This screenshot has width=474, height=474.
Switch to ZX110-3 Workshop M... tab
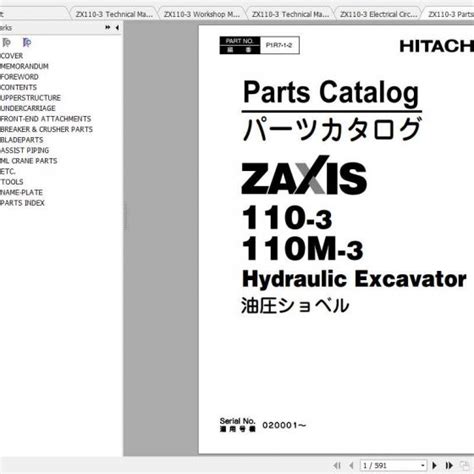tap(202, 14)
